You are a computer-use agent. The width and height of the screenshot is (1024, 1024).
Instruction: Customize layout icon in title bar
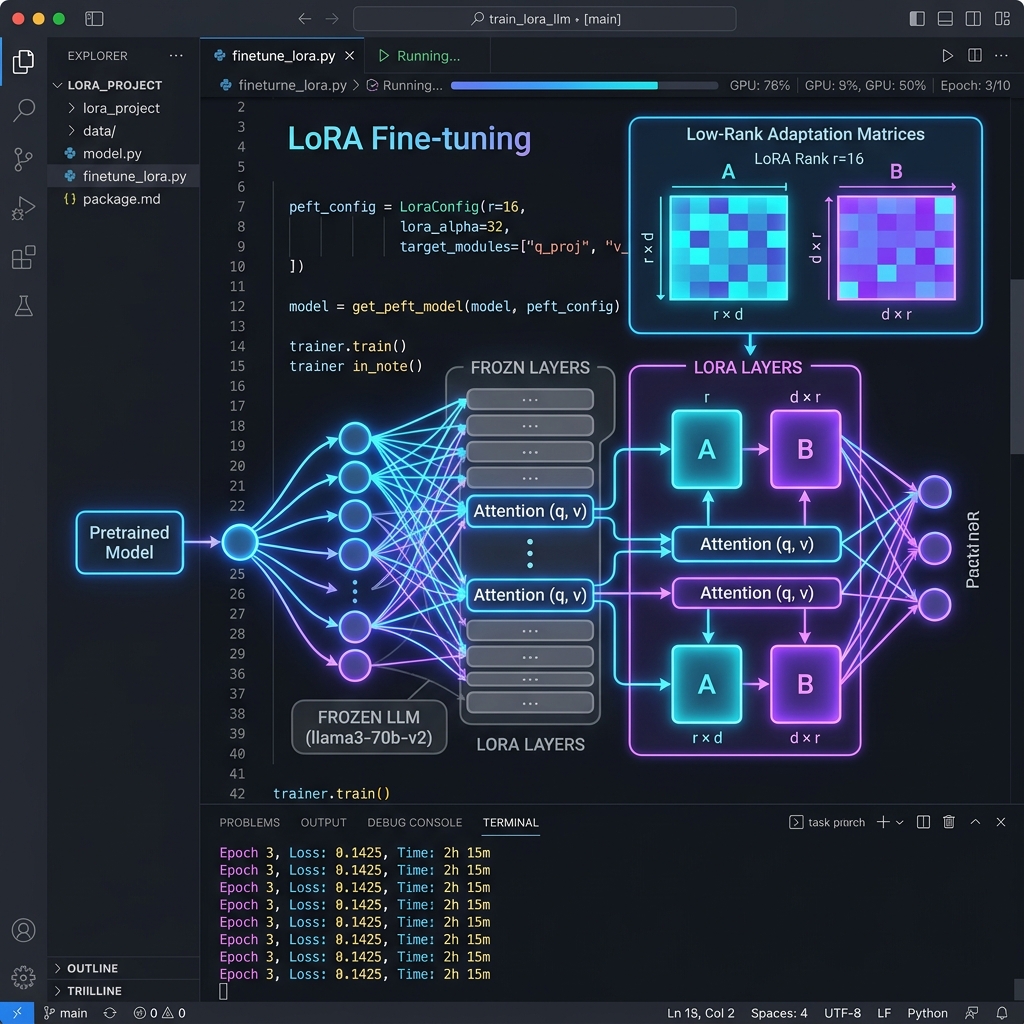(1002, 18)
